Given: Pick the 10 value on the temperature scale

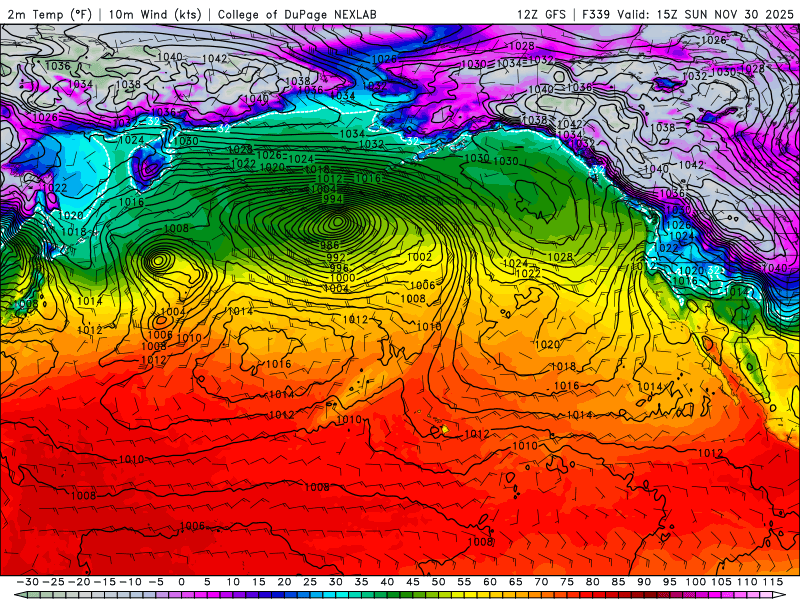Looking at the screenshot, I should [233, 582].
